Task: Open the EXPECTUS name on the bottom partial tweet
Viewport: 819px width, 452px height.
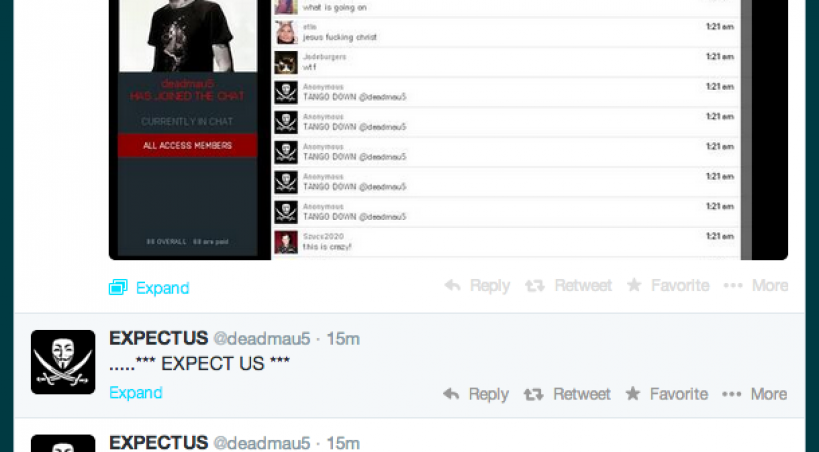Action: point(159,443)
